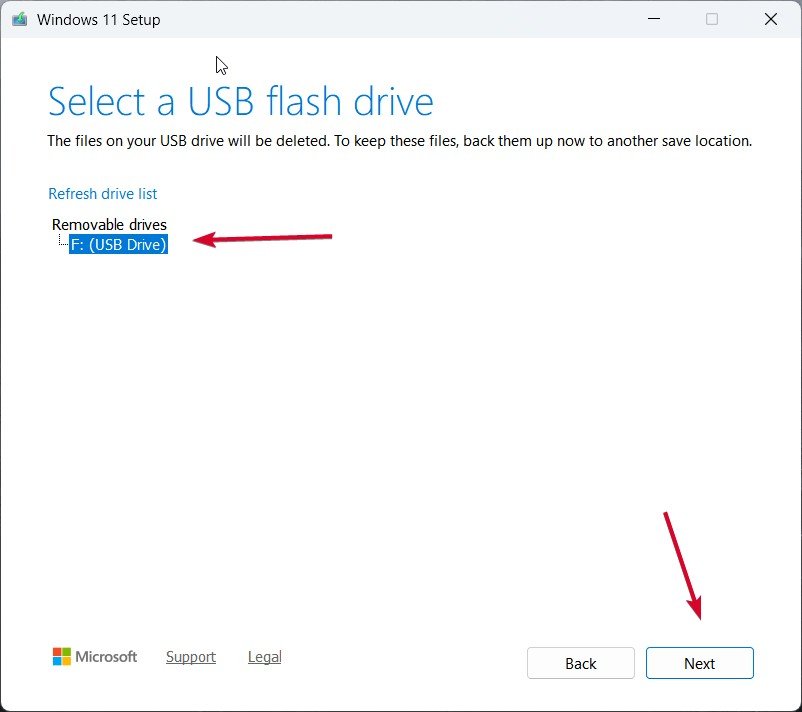Click the Select a USB flash drive heading

(240, 101)
